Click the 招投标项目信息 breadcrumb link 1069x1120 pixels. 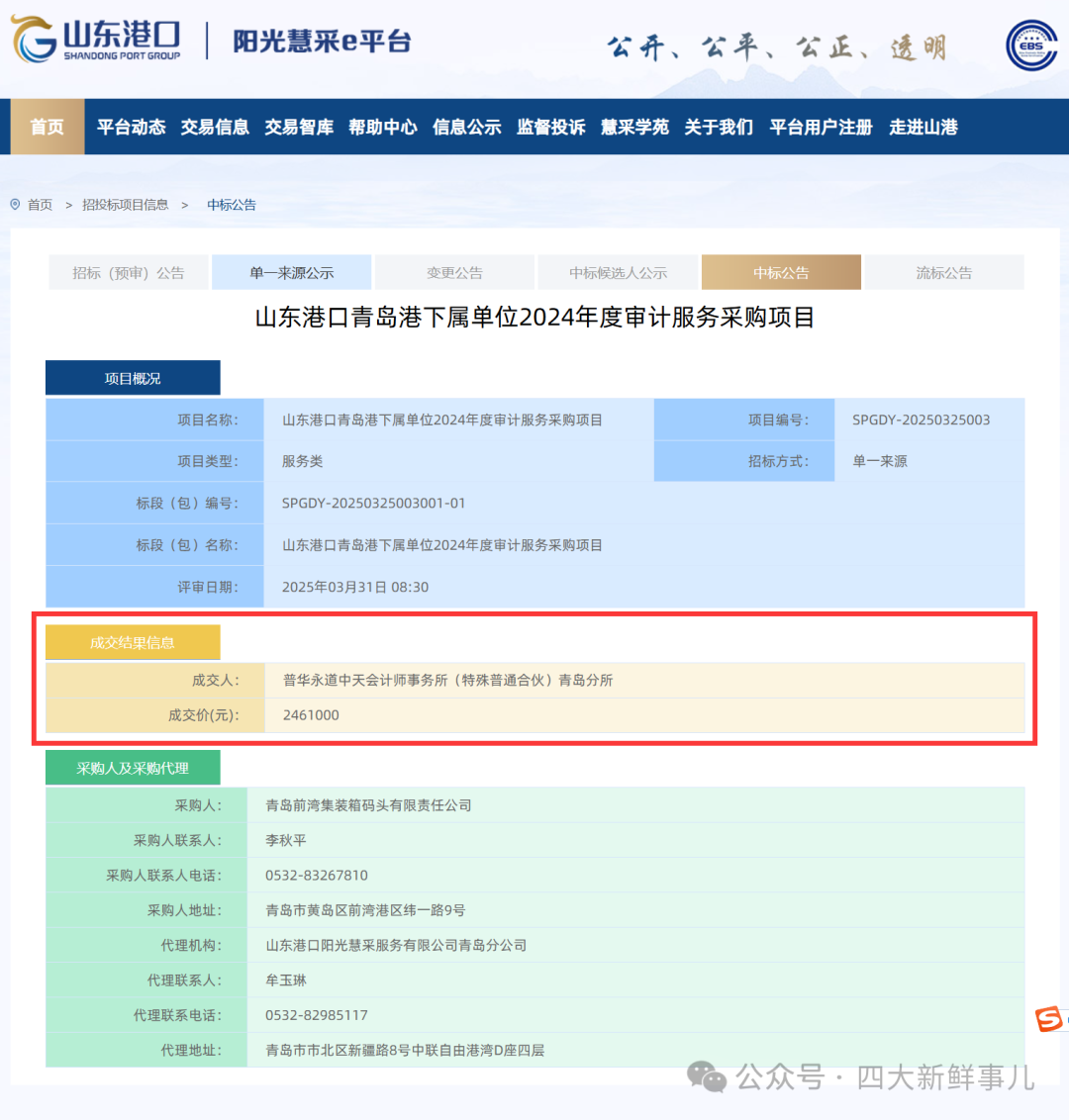125,205
